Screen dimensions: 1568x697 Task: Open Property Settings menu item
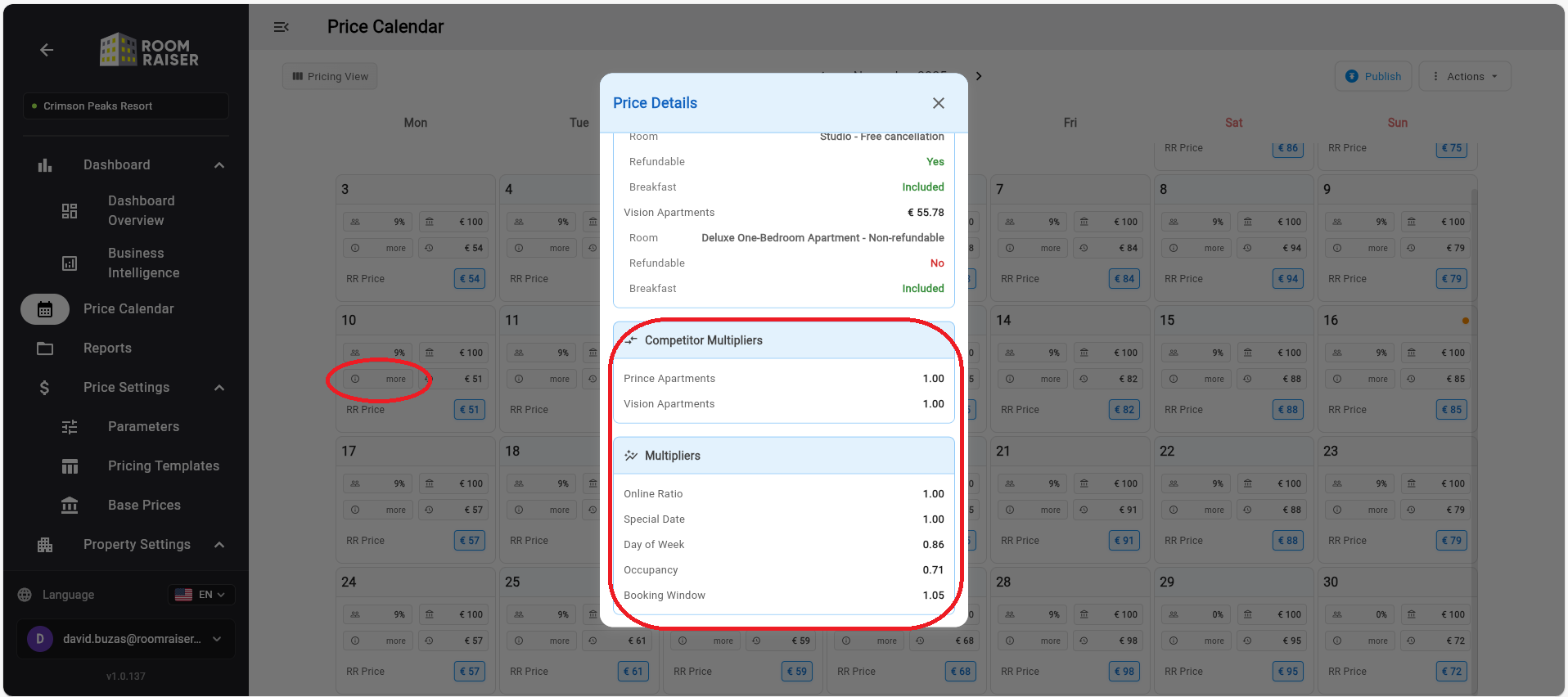[x=137, y=545]
